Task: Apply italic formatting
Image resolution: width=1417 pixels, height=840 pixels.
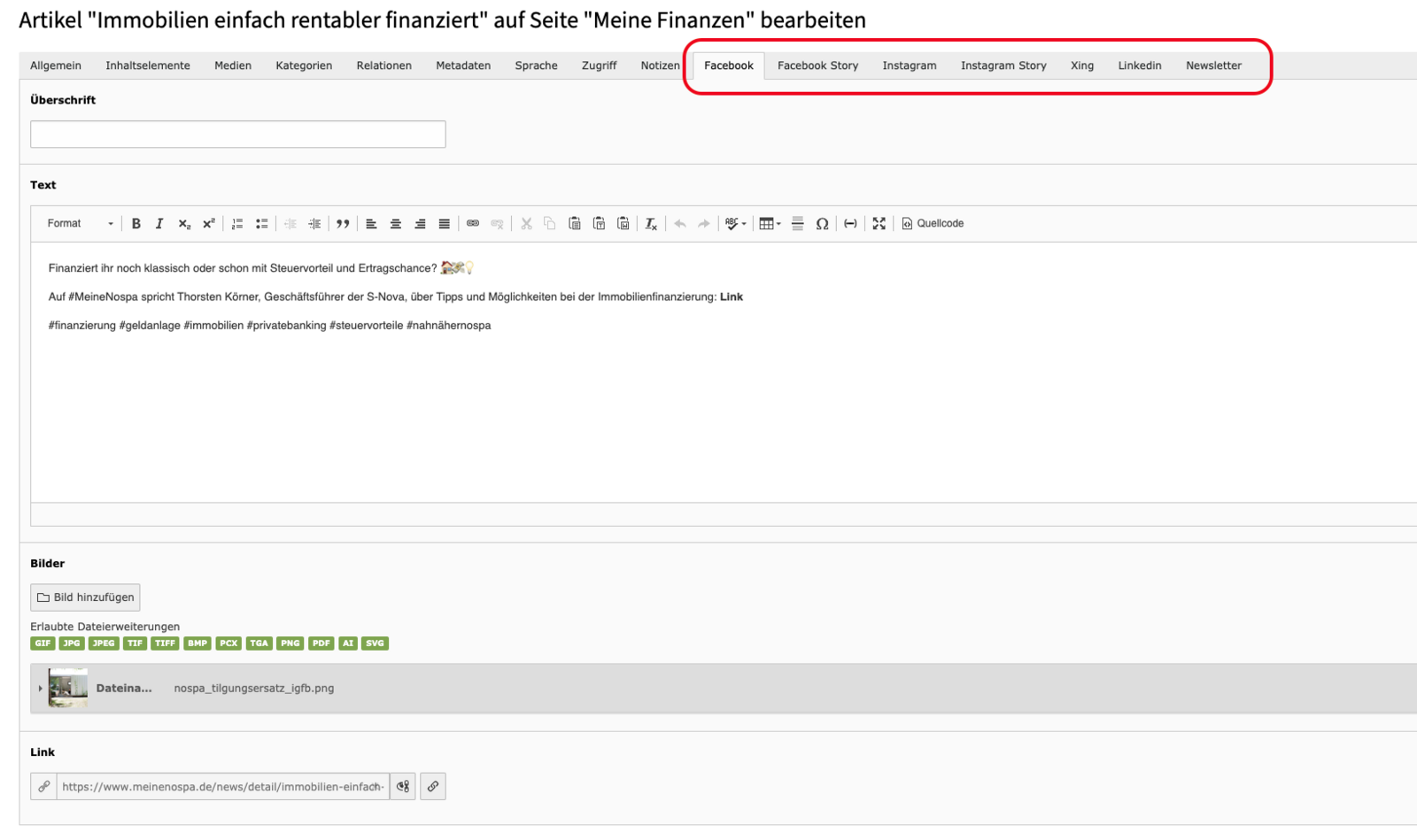Action: pos(159,224)
